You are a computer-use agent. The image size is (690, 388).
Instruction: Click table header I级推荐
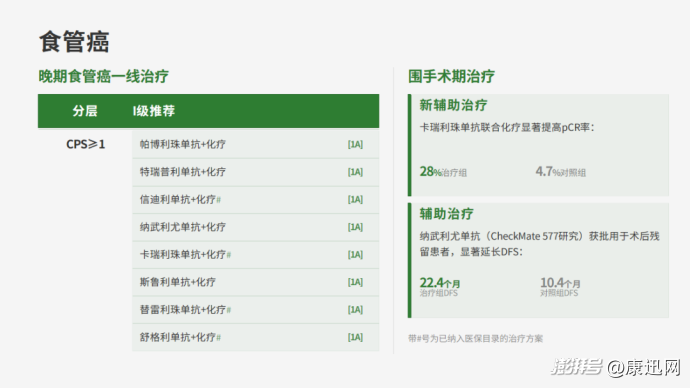[x=154, y=111]
